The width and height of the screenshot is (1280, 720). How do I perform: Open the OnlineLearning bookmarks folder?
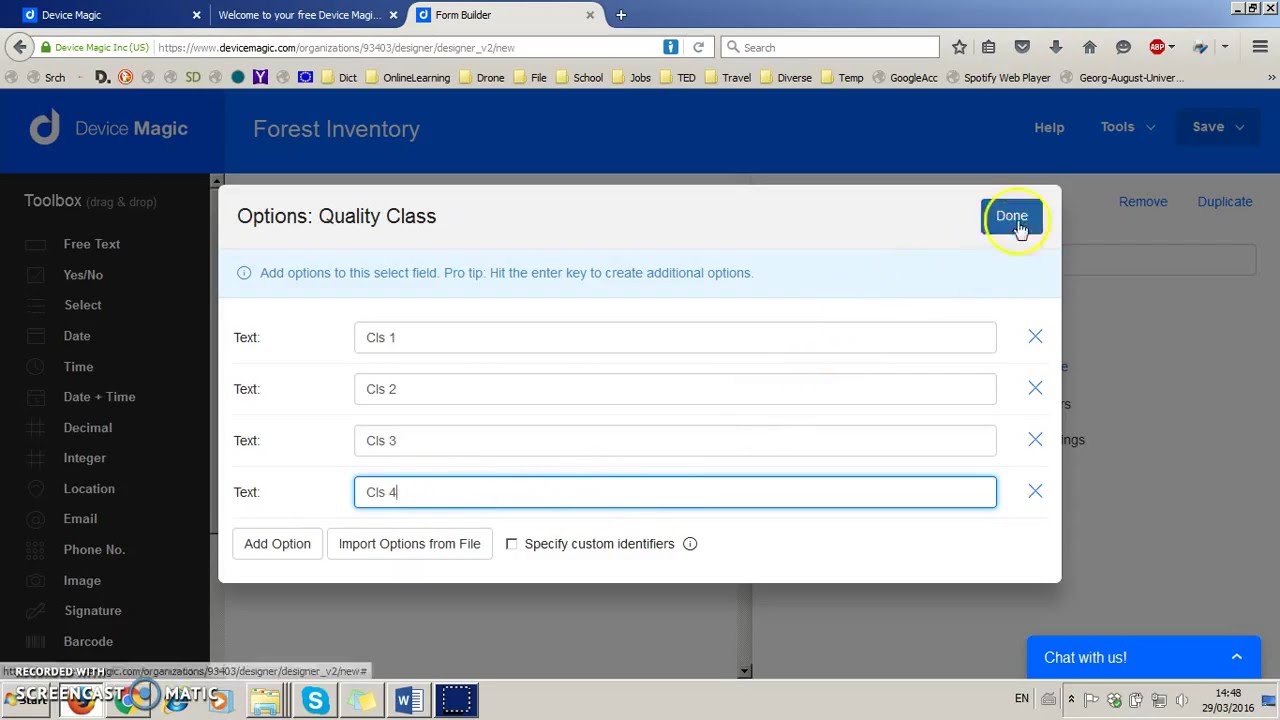pyautogui.click(x=408, y=77)
